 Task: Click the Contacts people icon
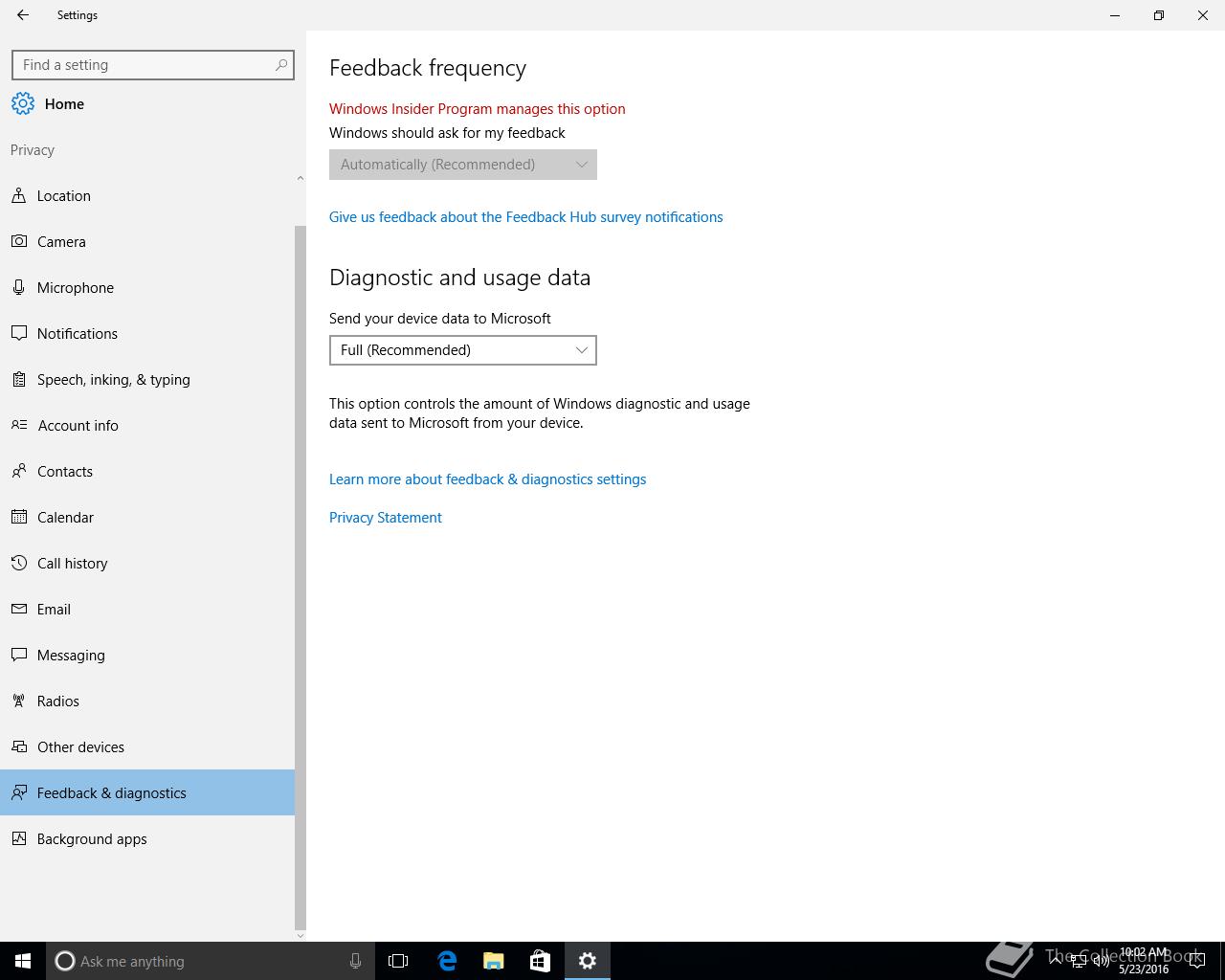19,471
